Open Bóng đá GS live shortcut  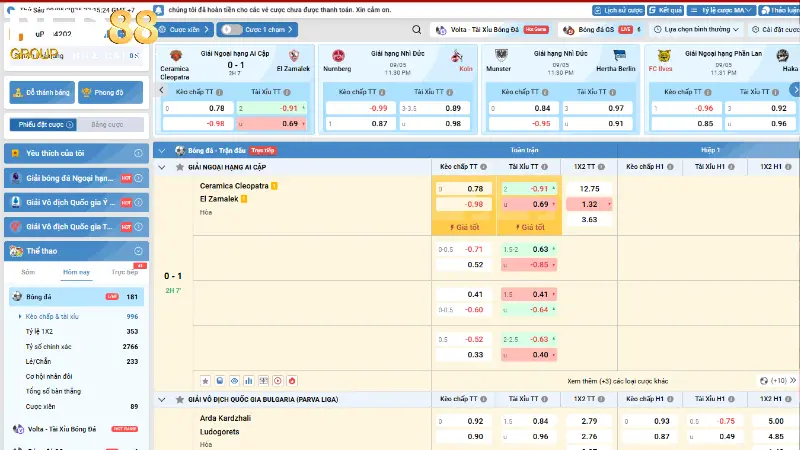point(602,30)
